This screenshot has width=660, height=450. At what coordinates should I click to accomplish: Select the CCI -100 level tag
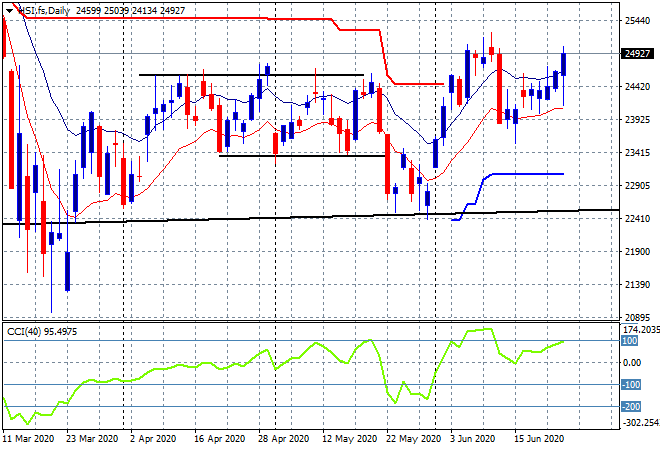pyautogui.click(x=631, y=384)
